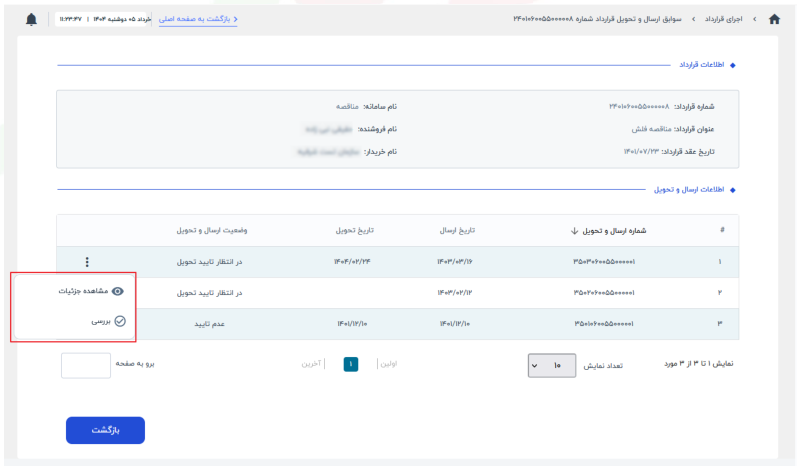Open notifications with the bell icon
The height and width of the screenshot is (470, 801).
pyautogui.click(x=31, y=19)
